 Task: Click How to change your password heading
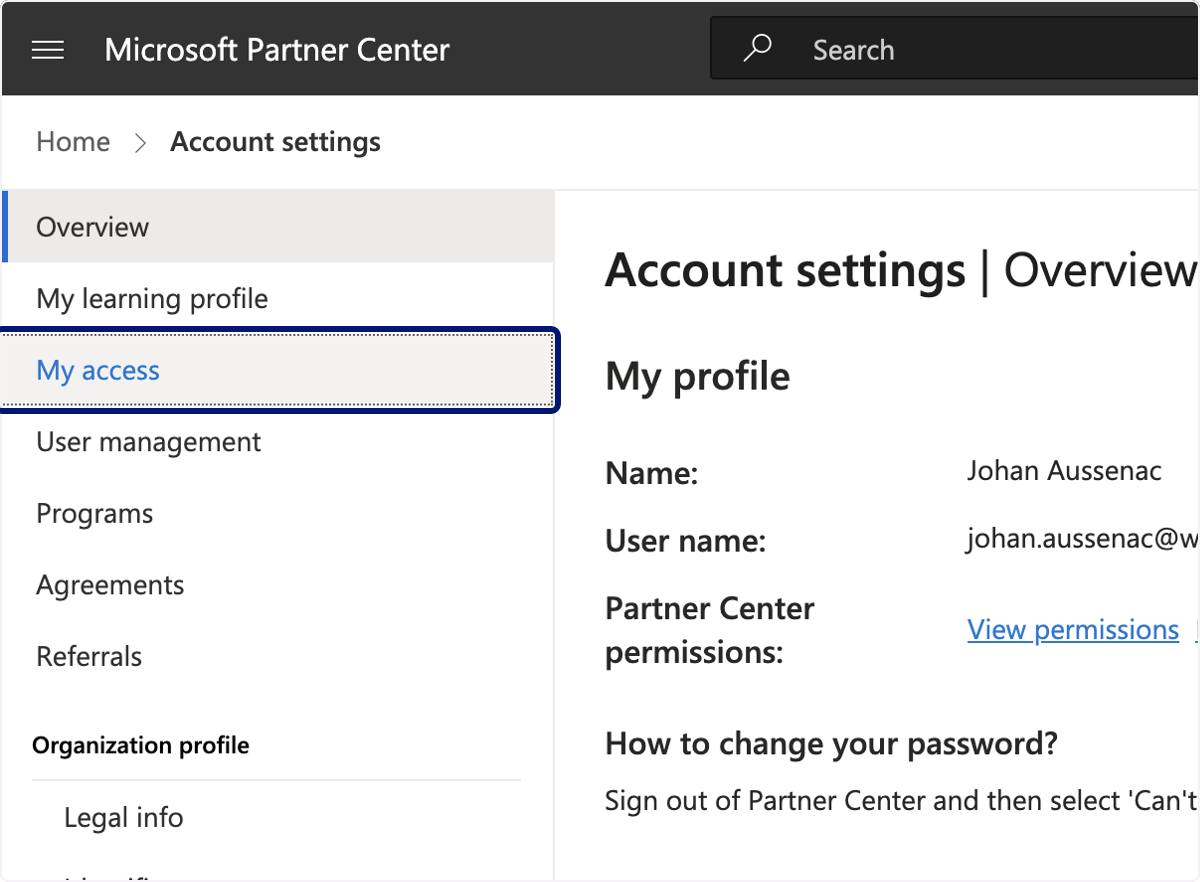[832, 744]
